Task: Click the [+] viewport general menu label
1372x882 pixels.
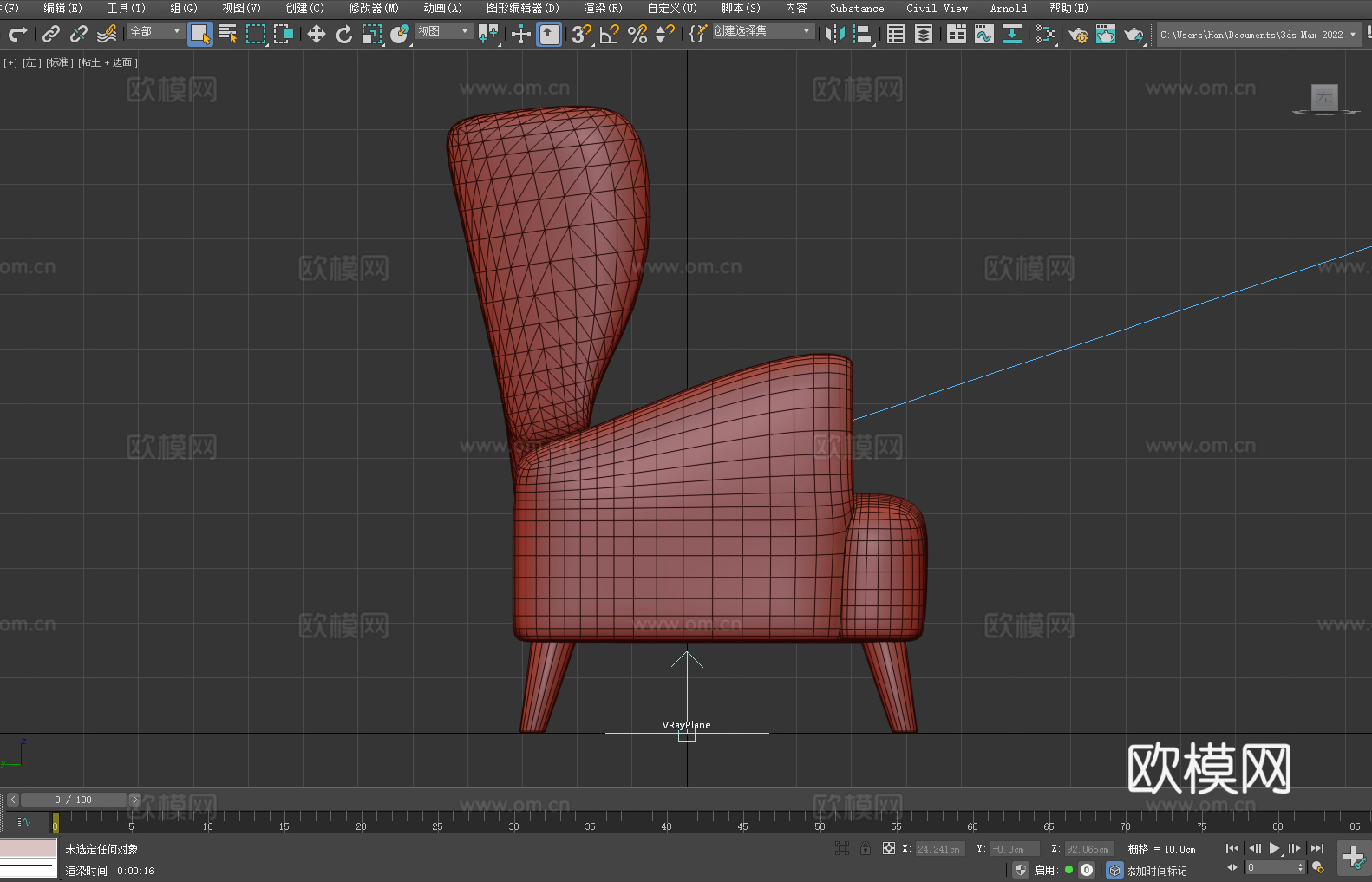Action: [10, 62]
